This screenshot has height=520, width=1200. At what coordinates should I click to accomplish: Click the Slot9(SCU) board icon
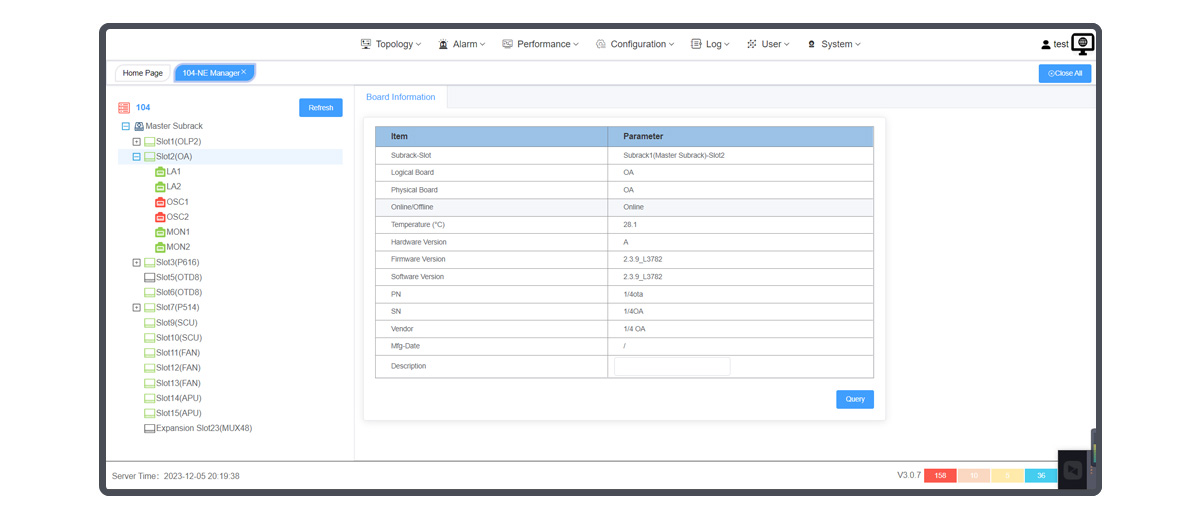(x=150, y=323)
